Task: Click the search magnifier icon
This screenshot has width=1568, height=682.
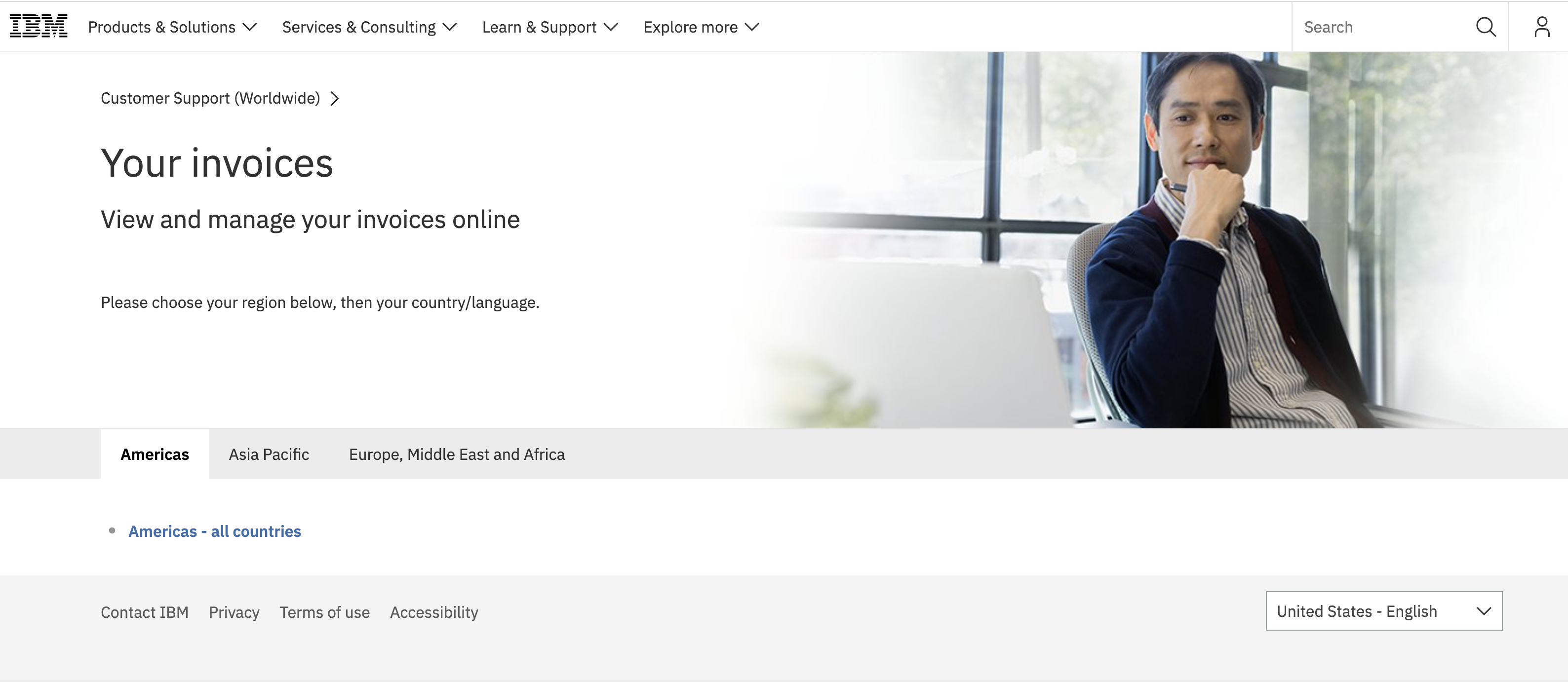Action: (1486, 27)
